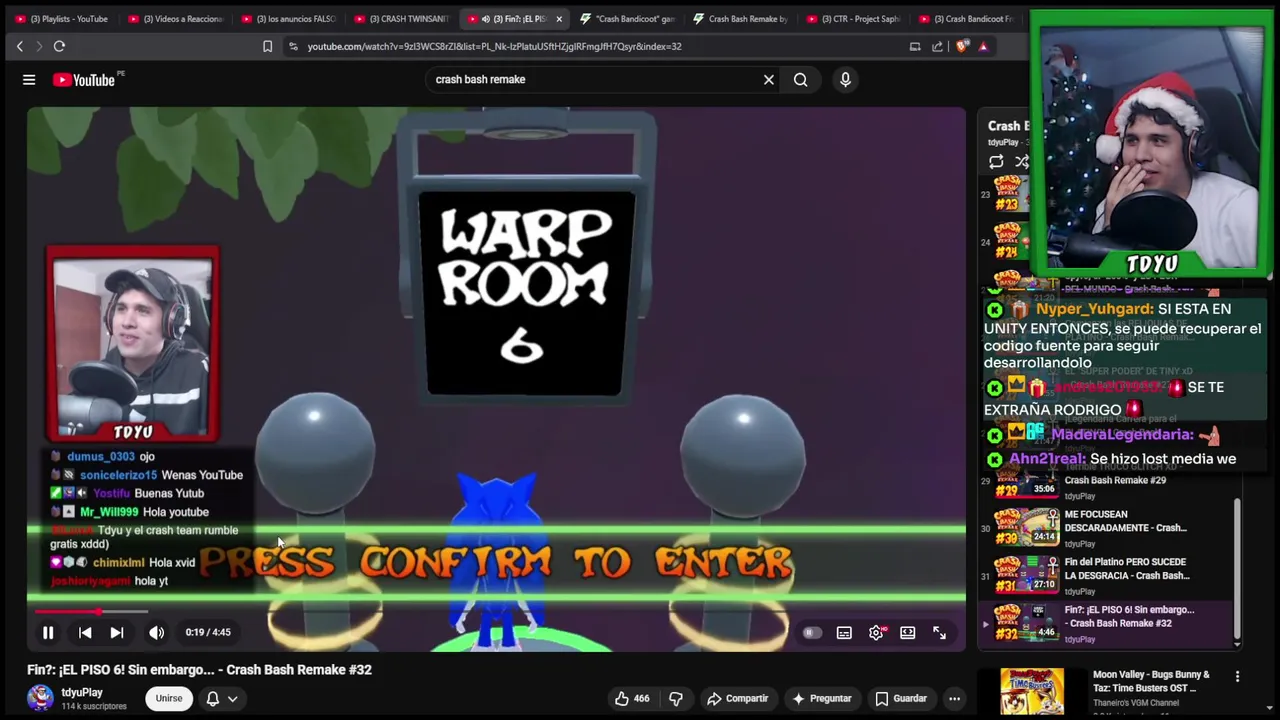Toggle the autoplay switch
The image size is (1280, 720).
tap(812, 632)
